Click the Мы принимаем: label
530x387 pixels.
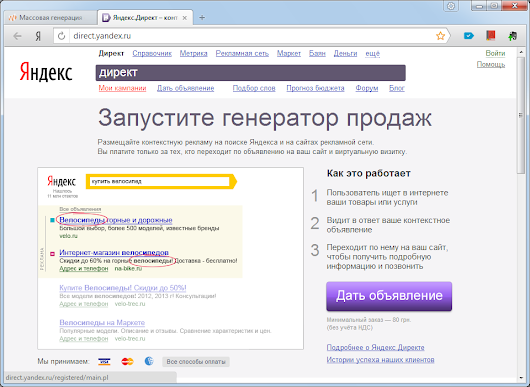[x=64, y=362]
